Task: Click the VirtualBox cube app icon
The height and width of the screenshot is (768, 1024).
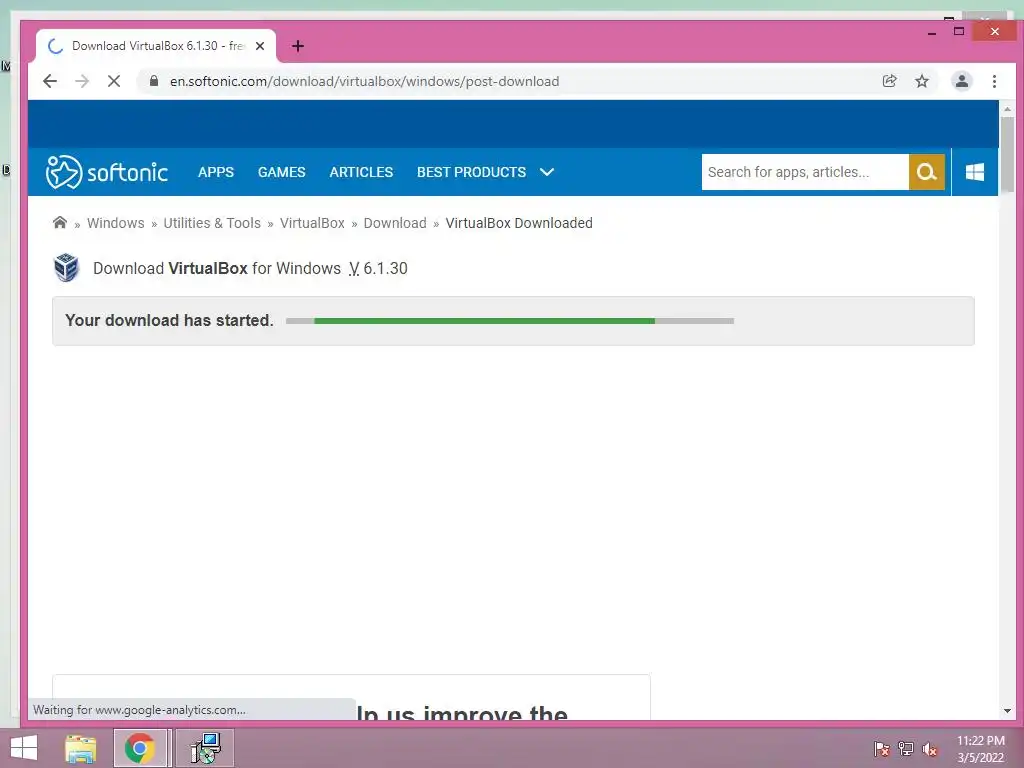Action: [66, 268]
